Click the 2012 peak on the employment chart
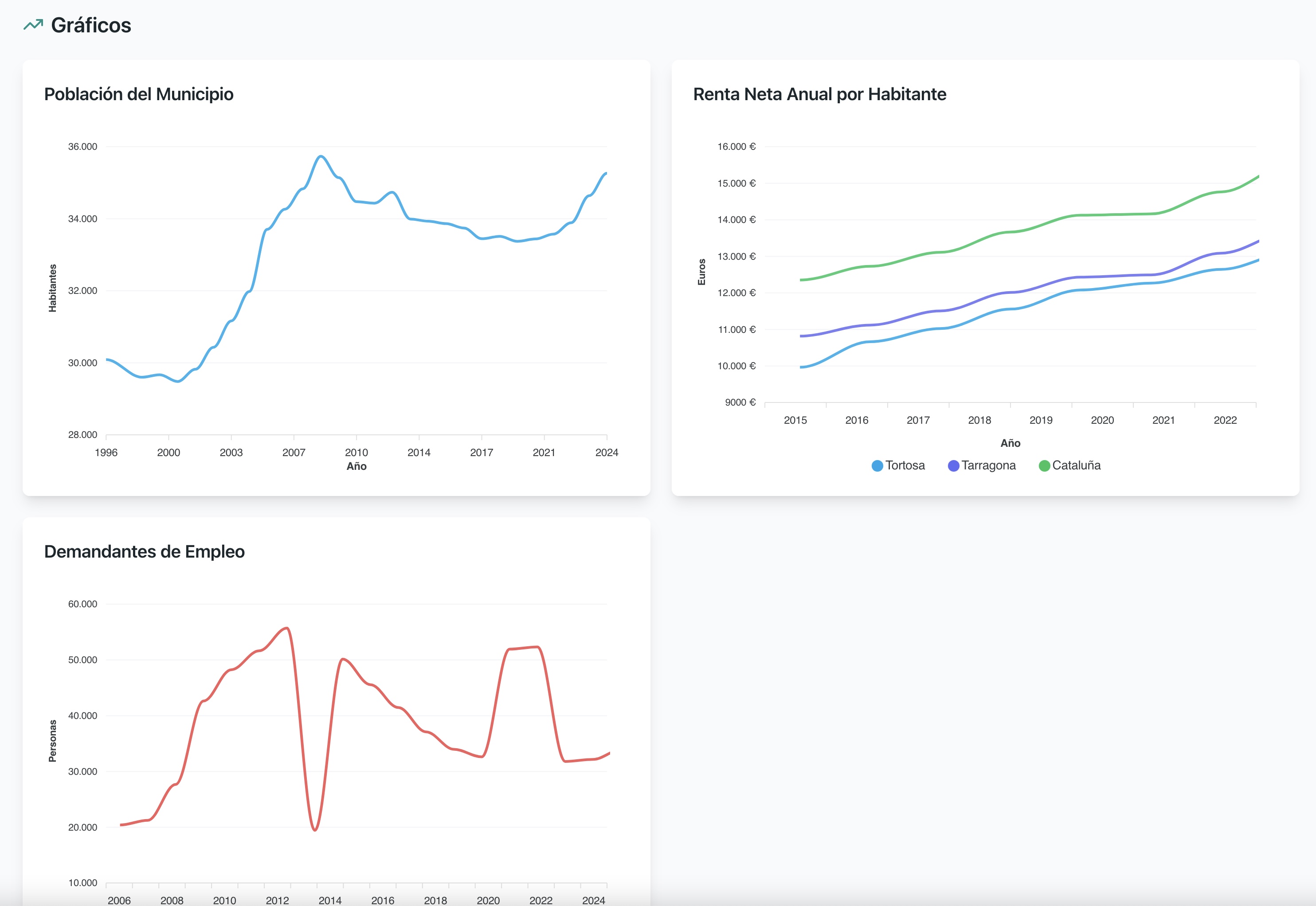The height and width of the screenshot is (906, 1316). [x=286, y=628]
